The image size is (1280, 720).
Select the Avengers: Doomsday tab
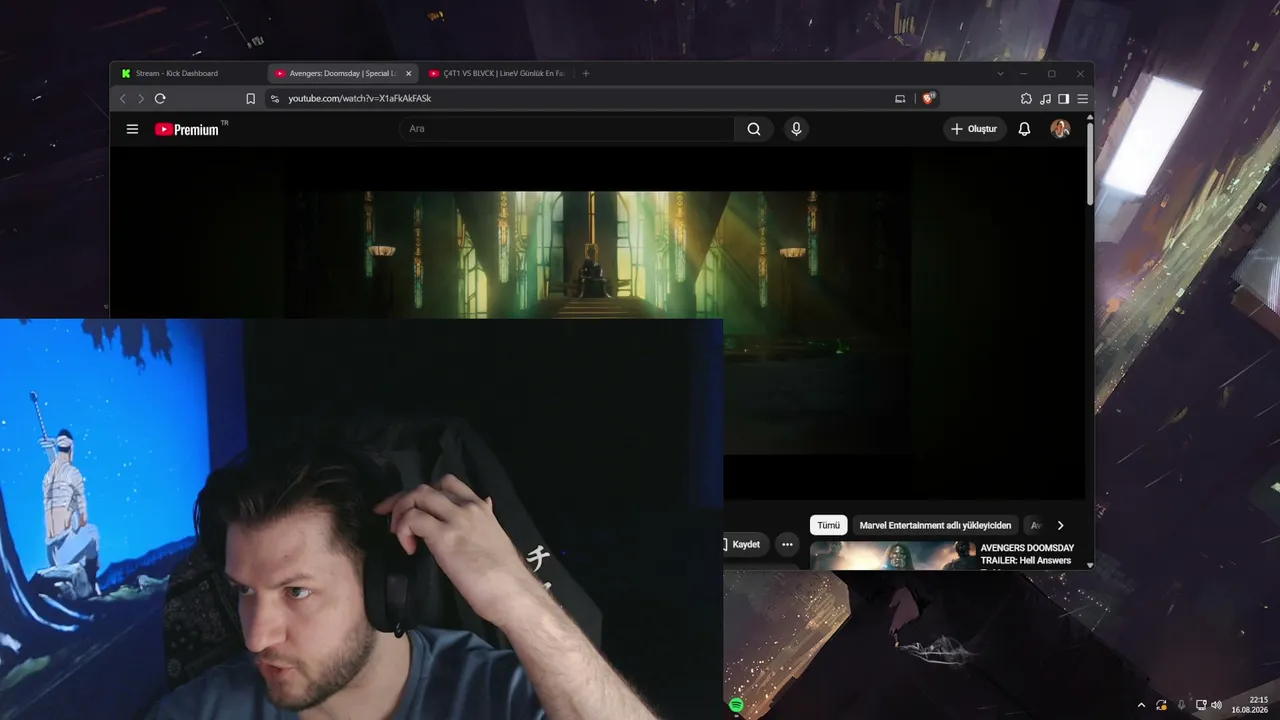point(343,73)
